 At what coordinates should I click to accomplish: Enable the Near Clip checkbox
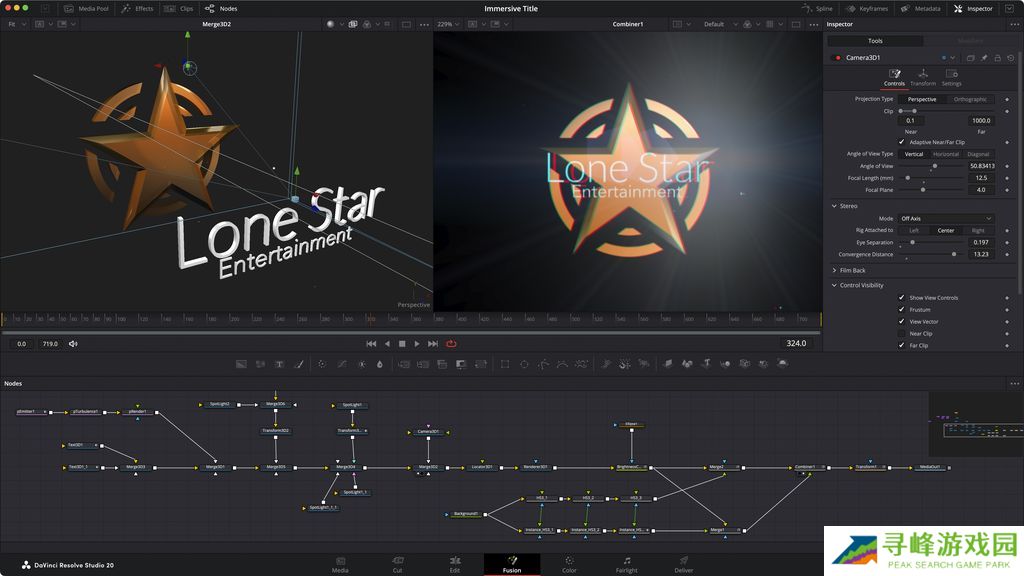[x=901, y=333]
